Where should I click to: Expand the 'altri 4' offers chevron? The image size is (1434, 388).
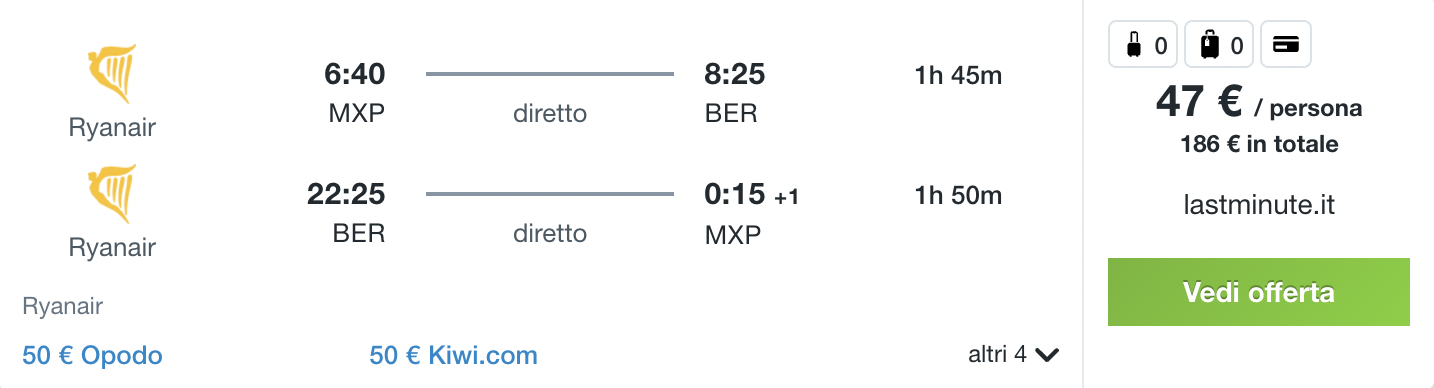pos(1047,354)
